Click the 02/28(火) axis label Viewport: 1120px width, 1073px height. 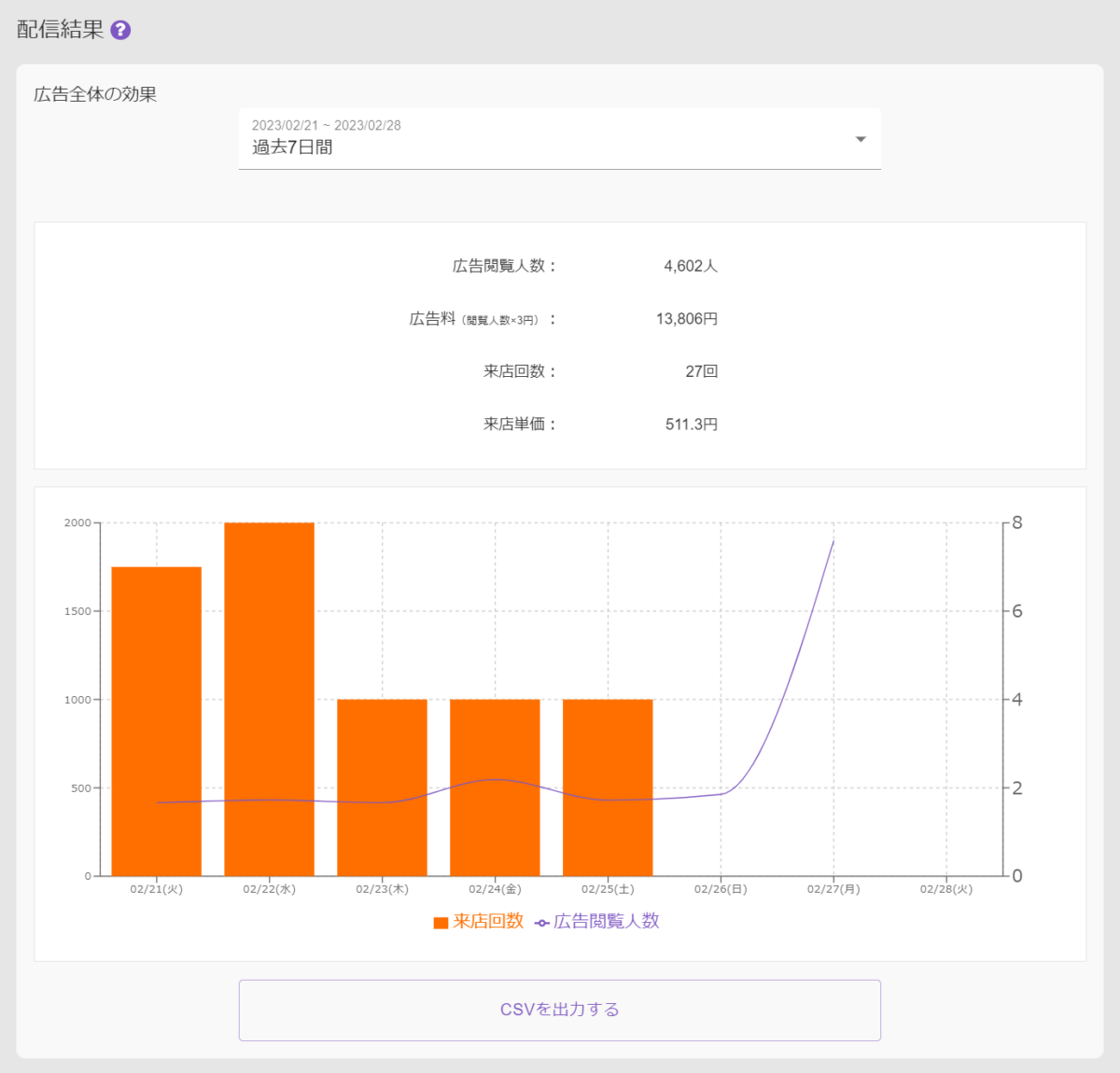946,889
